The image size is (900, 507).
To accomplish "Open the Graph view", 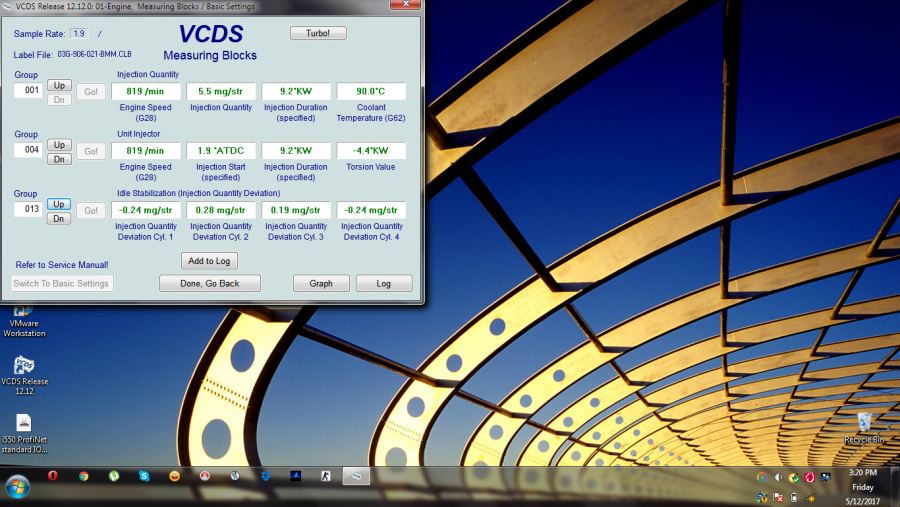I will [321, 283].
